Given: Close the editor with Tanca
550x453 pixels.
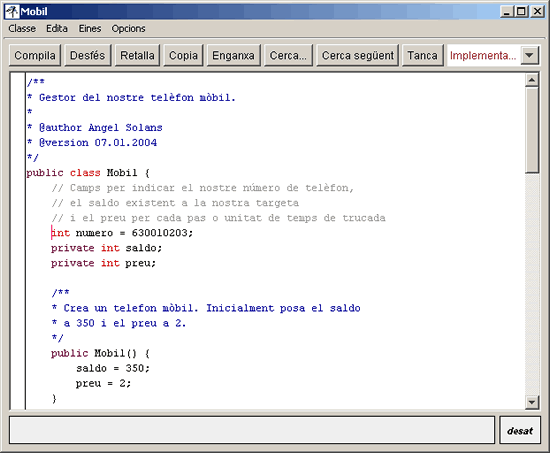Looking at the screenshot, I should pyautogui.click(x=422, y=55).
